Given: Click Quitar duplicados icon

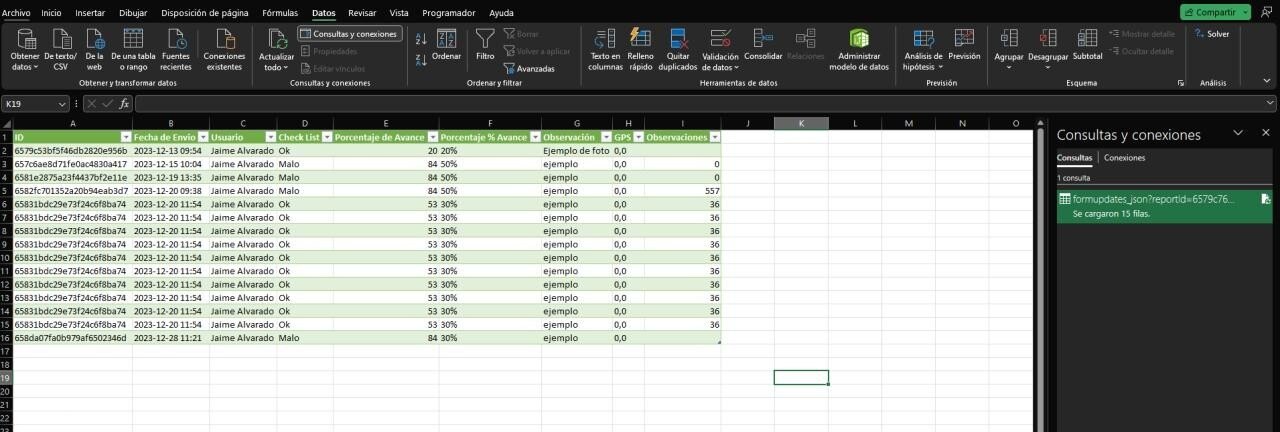Looking at the screenshot, I should pyautogui.click(x=678, y=40).
